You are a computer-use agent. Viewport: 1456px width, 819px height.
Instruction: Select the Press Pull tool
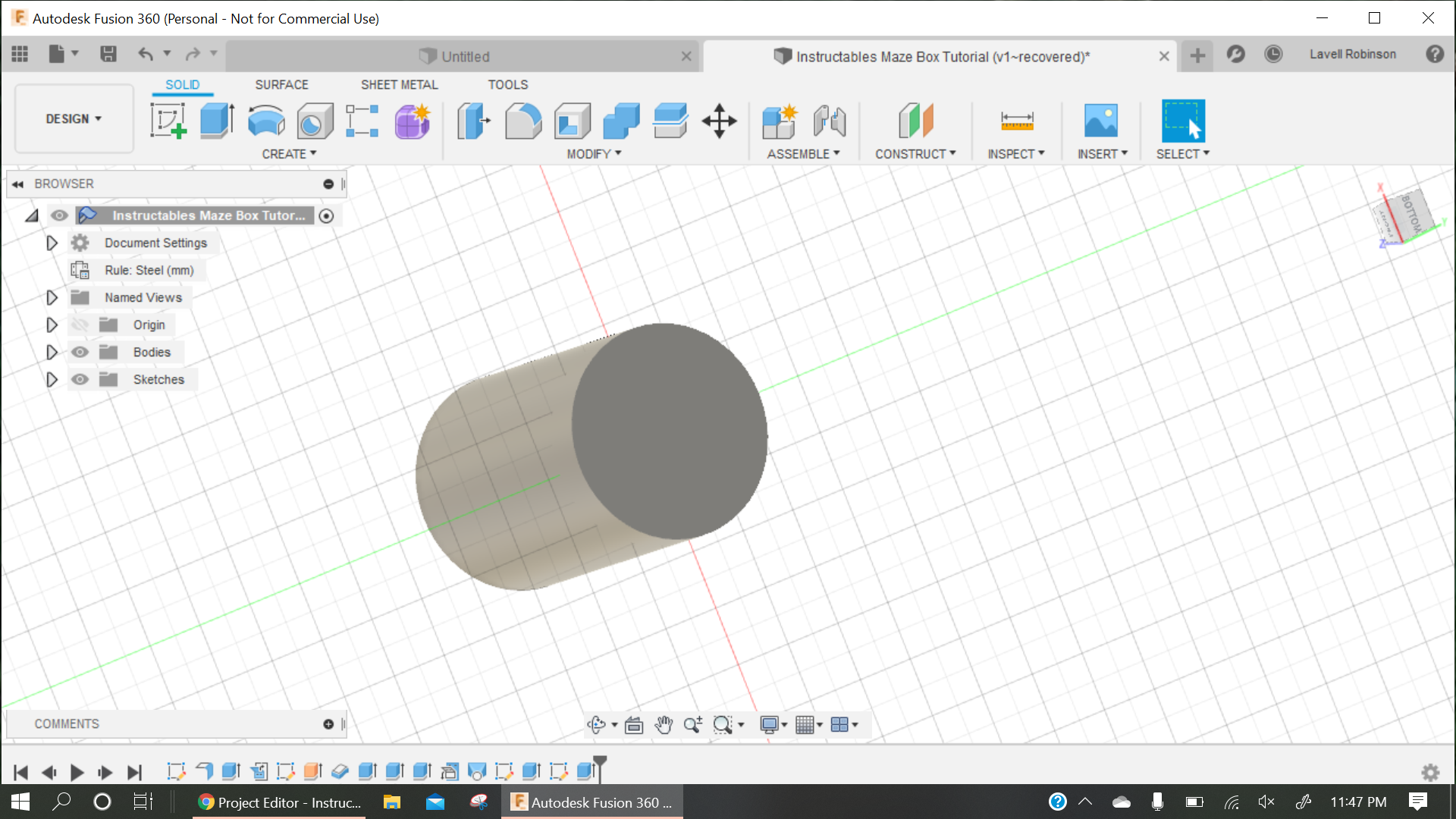[474, 121]
